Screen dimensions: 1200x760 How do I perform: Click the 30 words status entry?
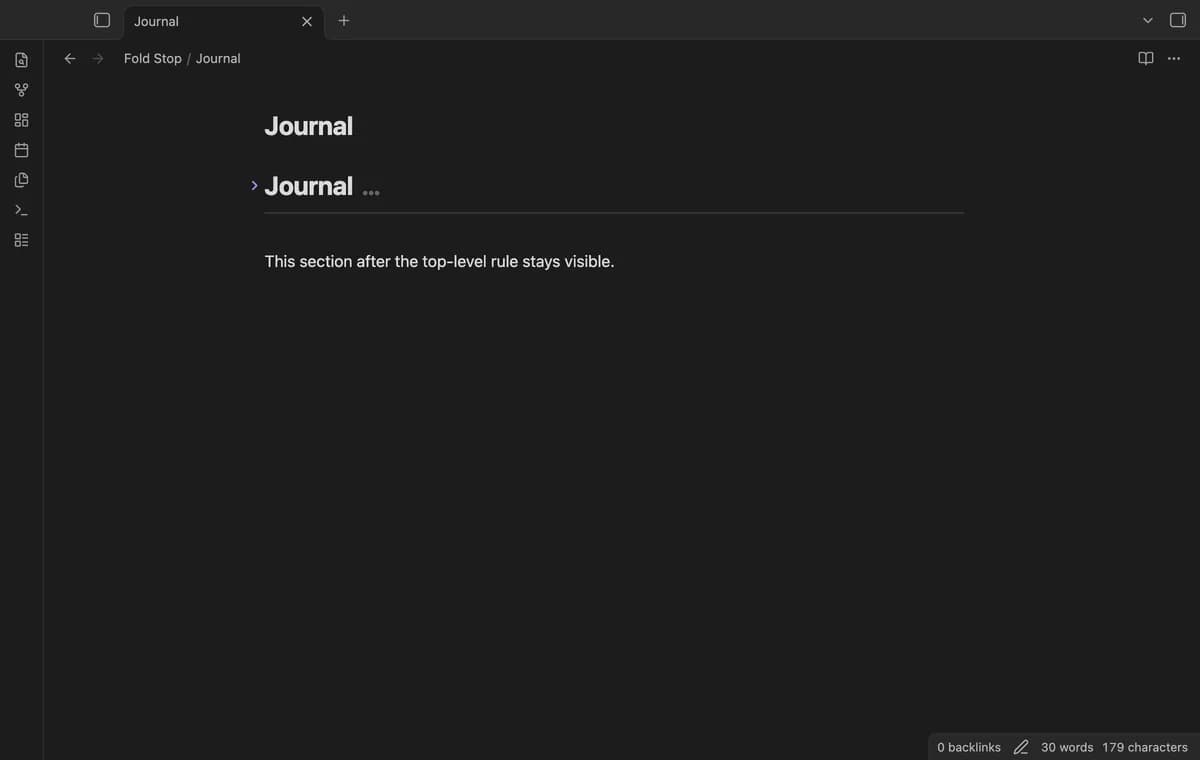[x=1067, y=747]
